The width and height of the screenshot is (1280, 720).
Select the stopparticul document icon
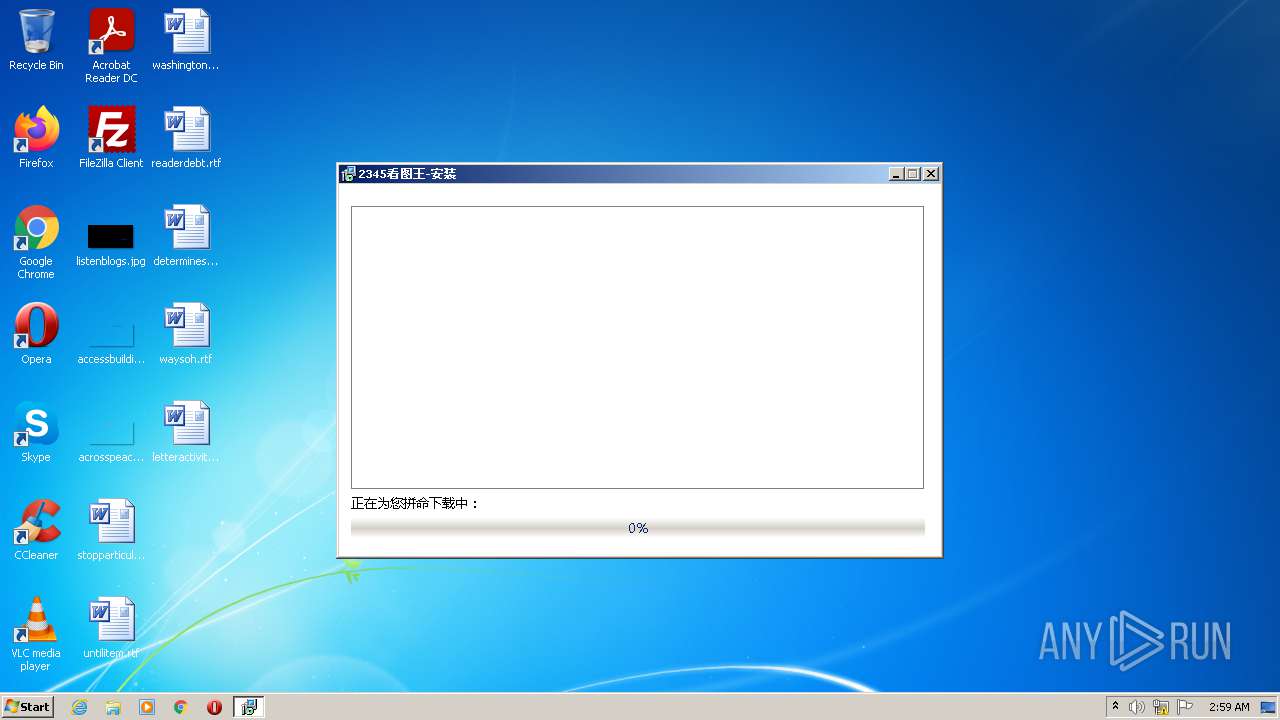(111, 530)
